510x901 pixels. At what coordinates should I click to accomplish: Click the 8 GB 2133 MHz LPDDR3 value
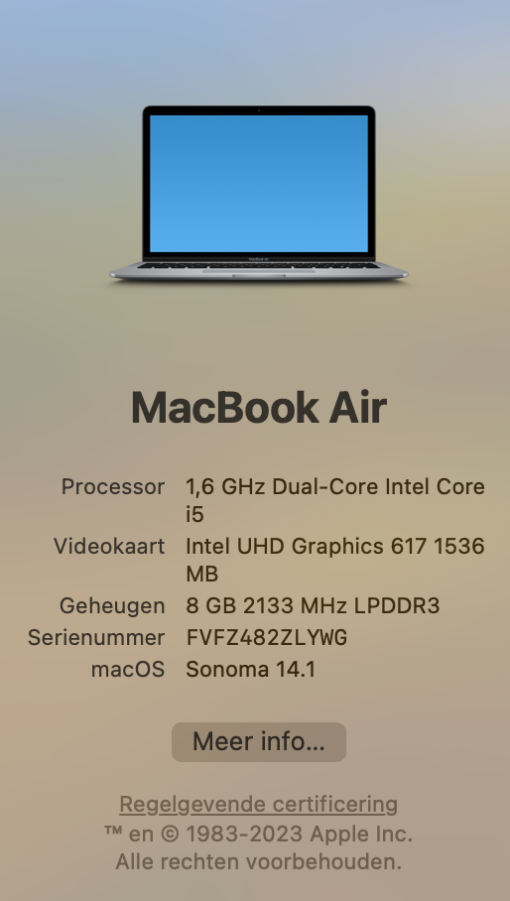click(313, 606)
